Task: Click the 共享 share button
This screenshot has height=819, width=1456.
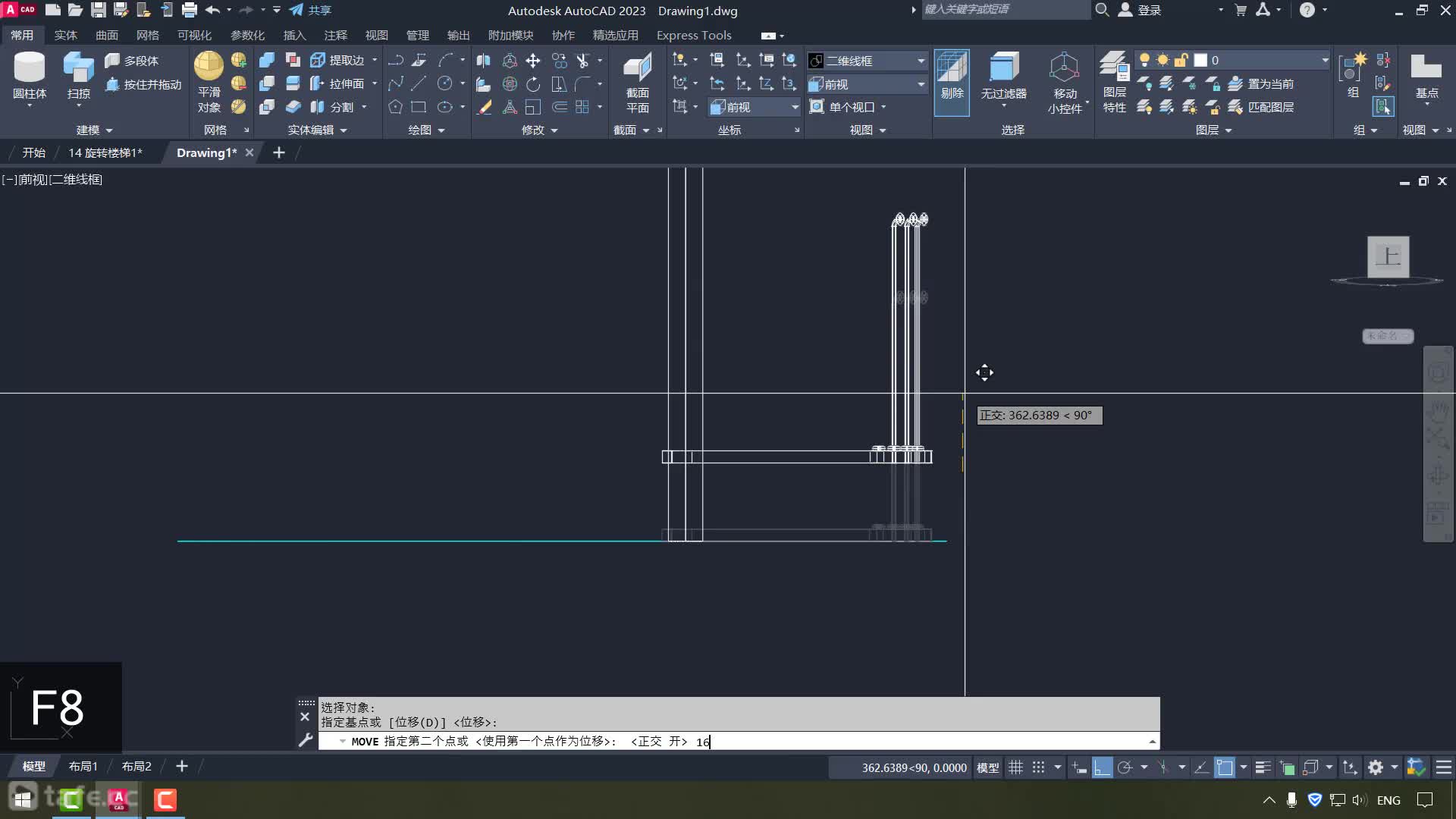Action: click(311, 10)
